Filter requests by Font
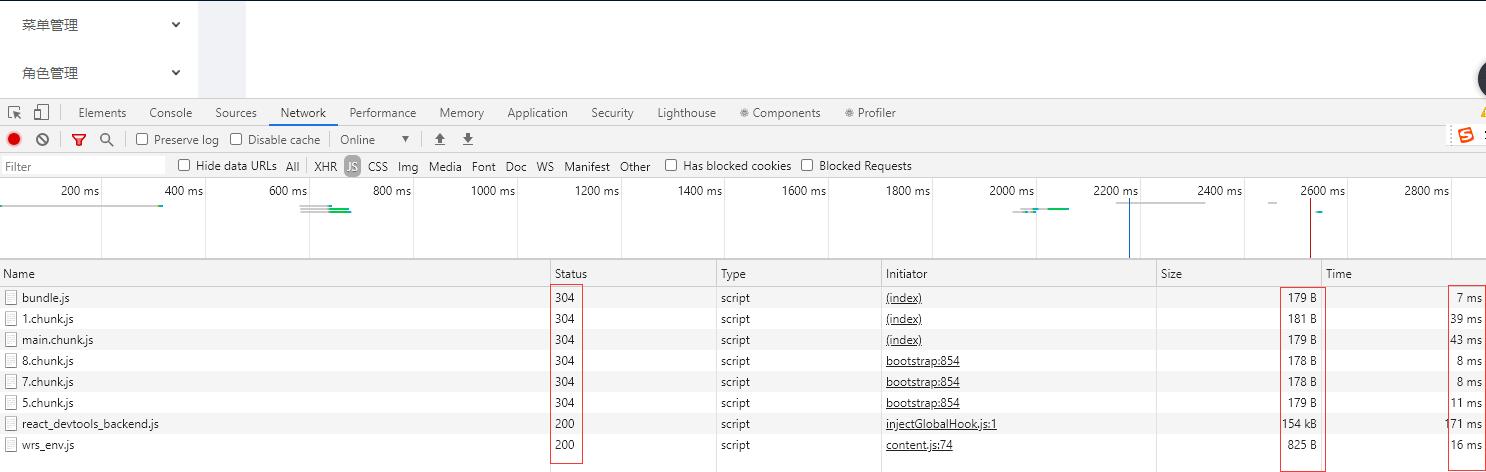This screenshot has height=472, width=1486. (484, 166)
